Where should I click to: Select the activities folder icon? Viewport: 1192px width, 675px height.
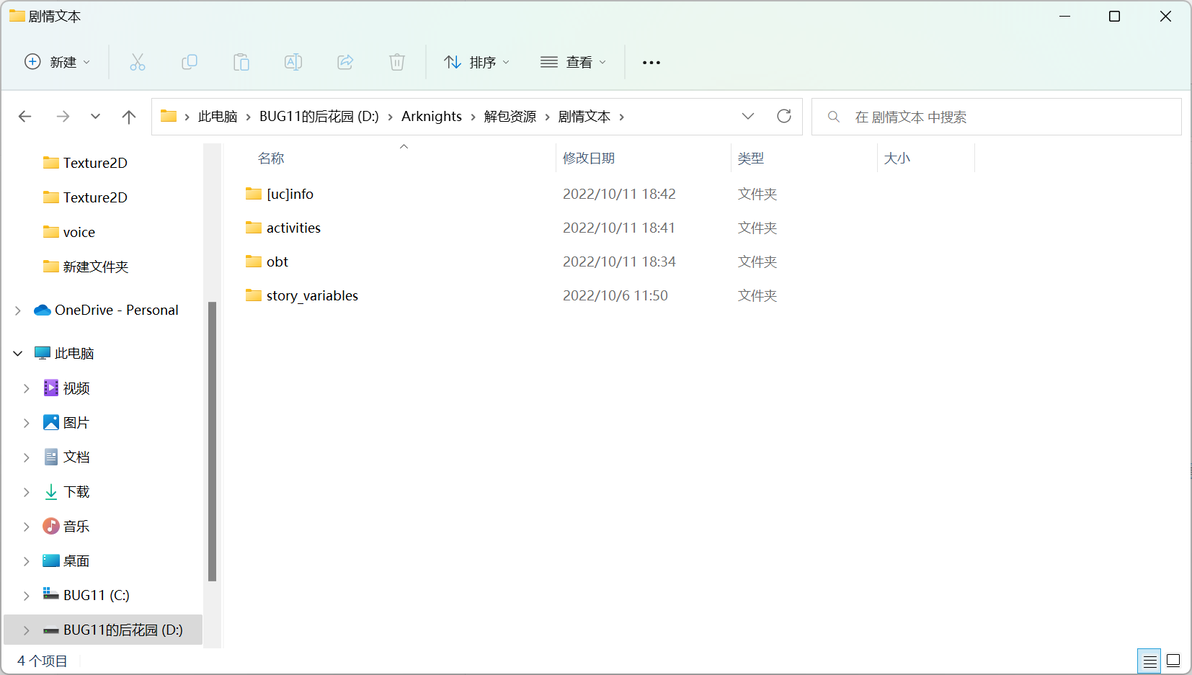click(254, 227)
